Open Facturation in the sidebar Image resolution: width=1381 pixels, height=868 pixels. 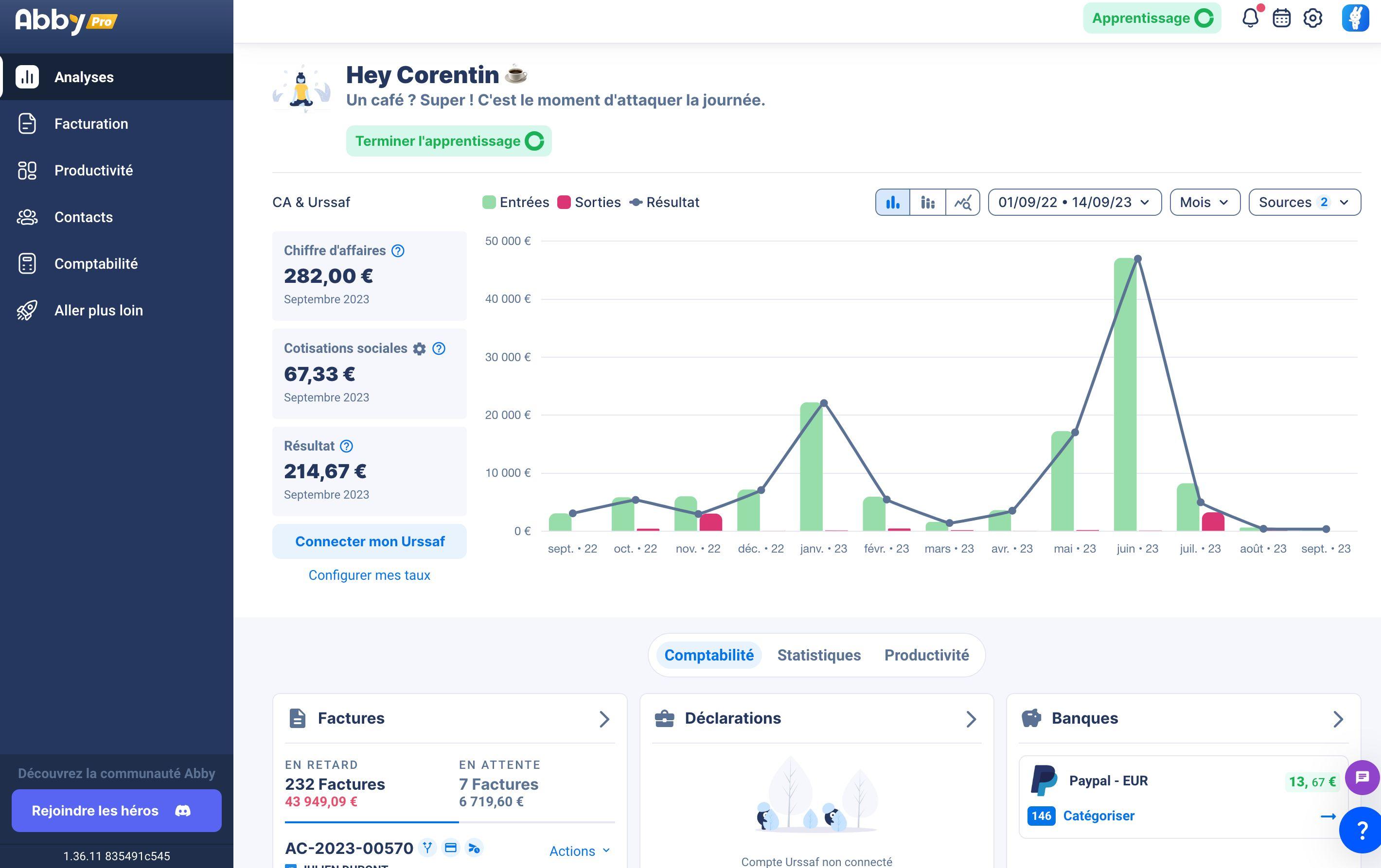pos(90,124)
